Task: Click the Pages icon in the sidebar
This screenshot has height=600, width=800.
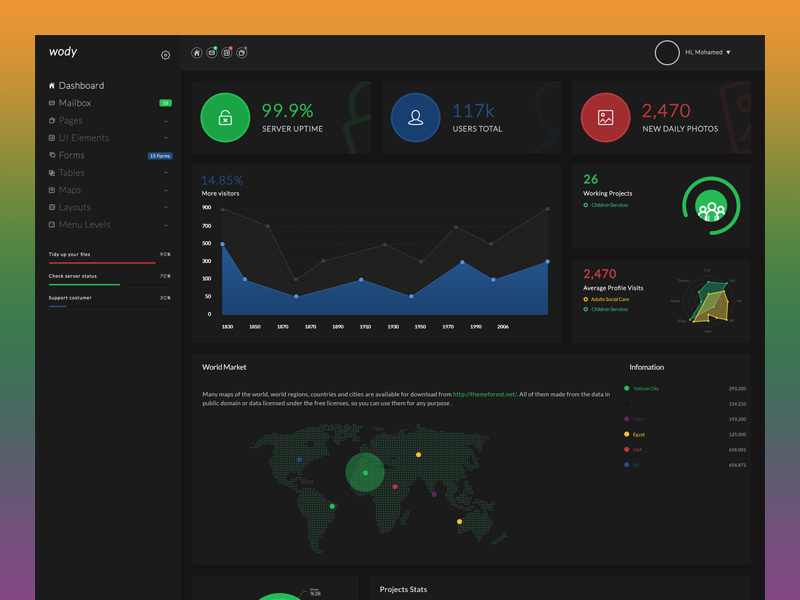Action: click(x=52, y=120)
